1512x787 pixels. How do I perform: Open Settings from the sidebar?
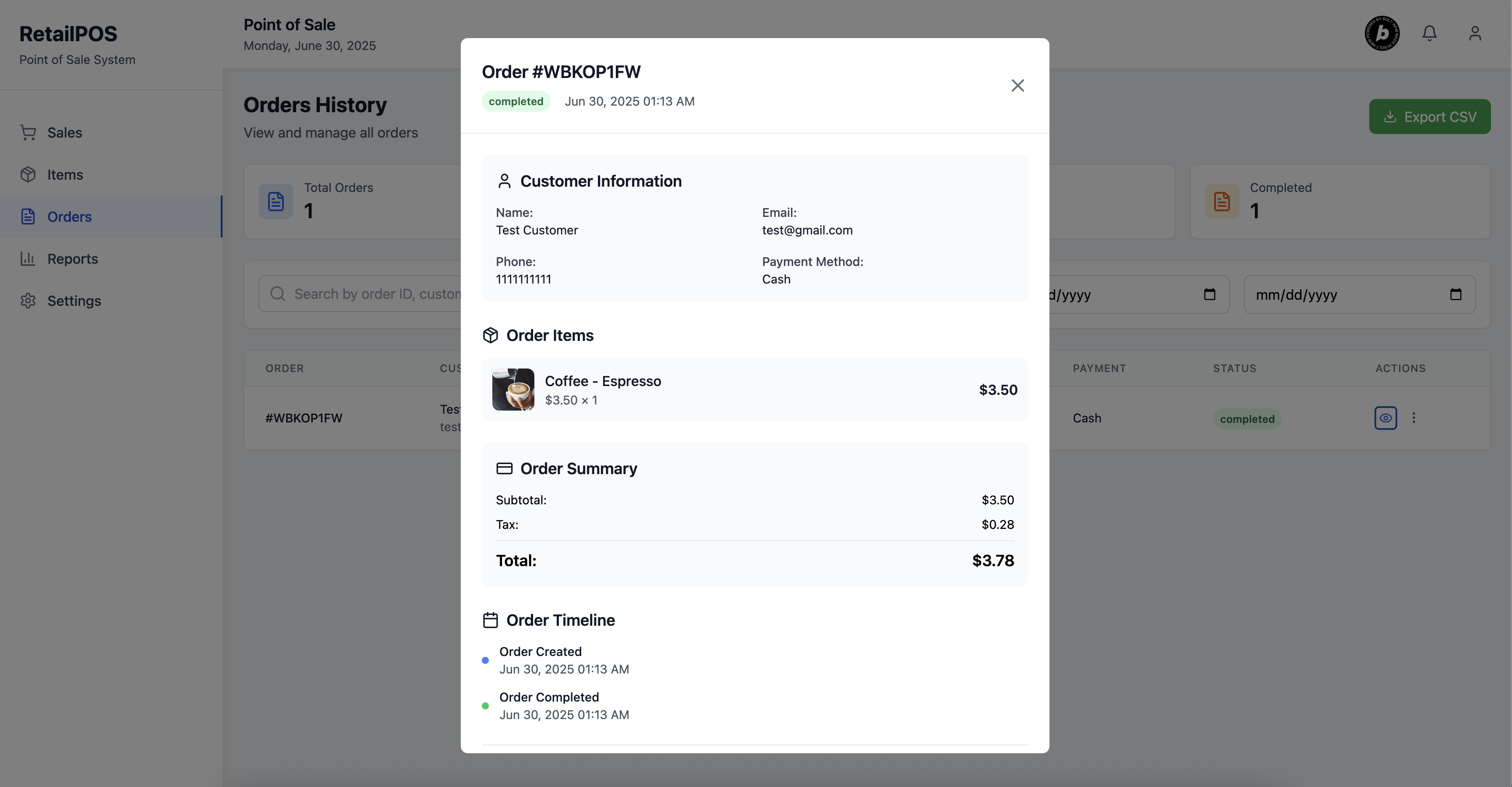(74, 301)
